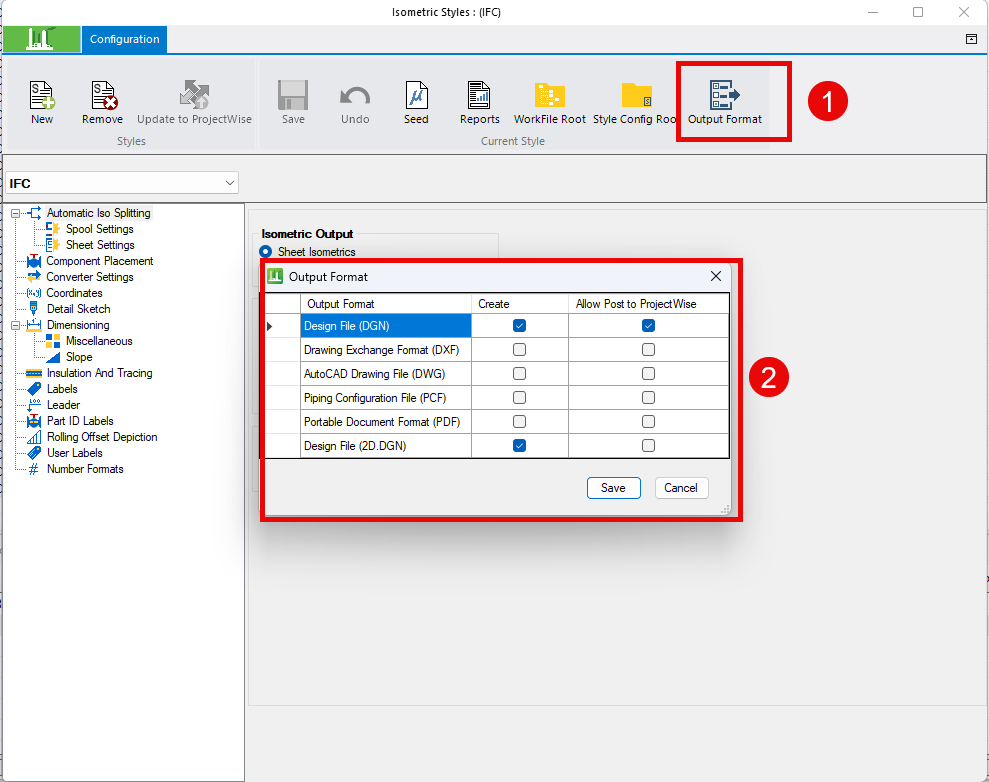Click the Output Format toolbar icon
Viewport: 989px width, 782px height.
[724, 95]
